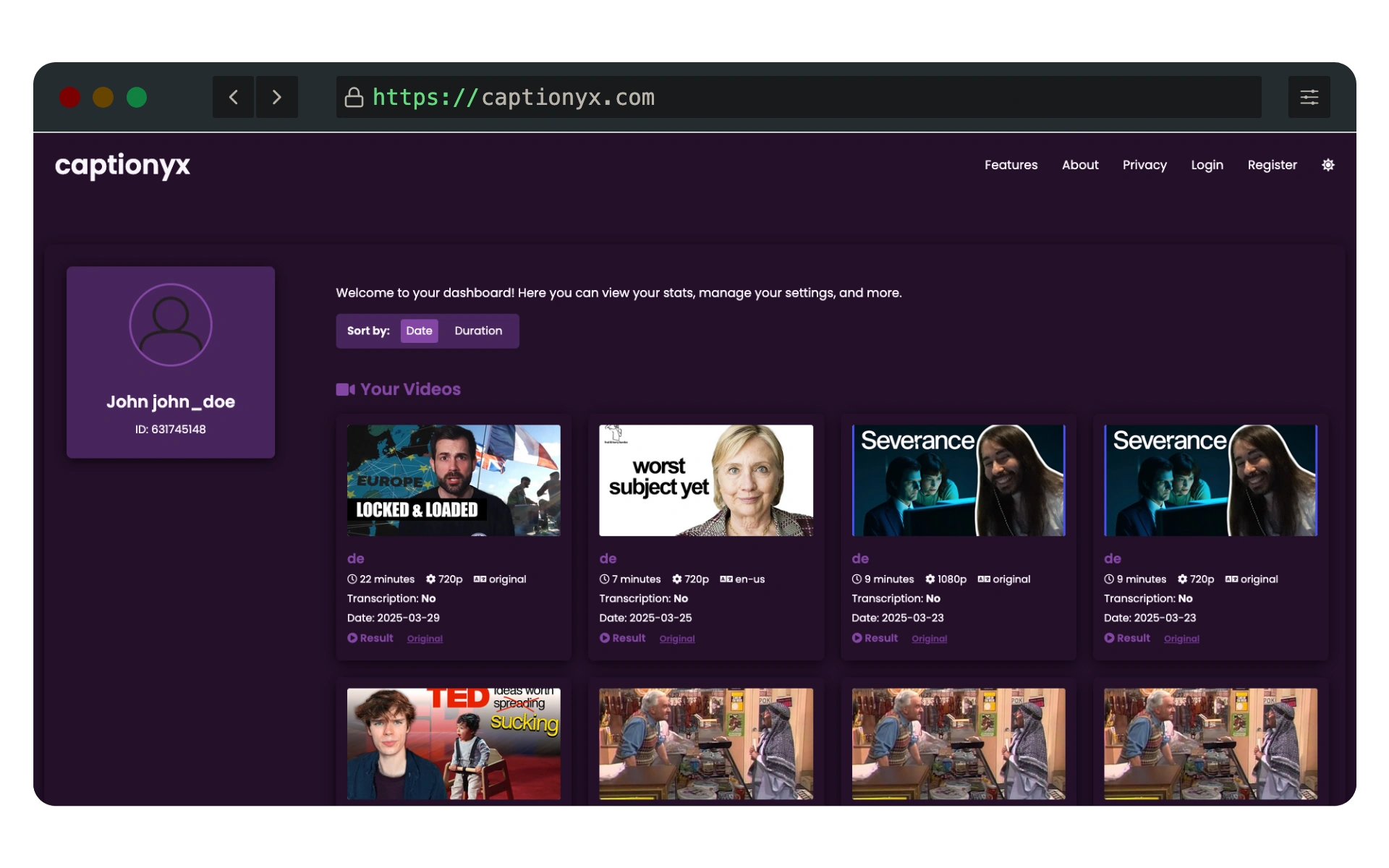
Task: Open the Severance thumbnail on the 1080p card
Action: 959,480
